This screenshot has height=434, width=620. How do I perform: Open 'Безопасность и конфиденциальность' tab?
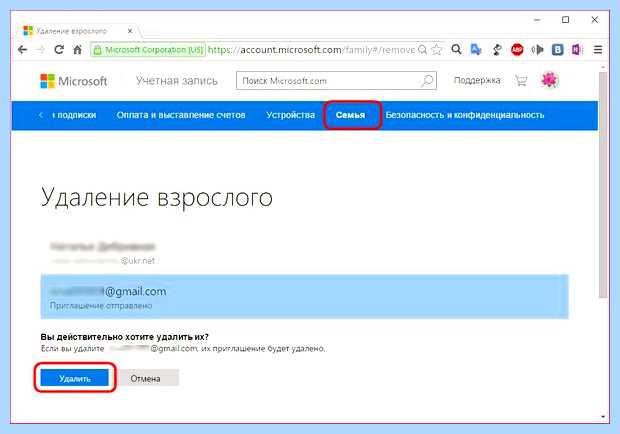pos(465,115)
